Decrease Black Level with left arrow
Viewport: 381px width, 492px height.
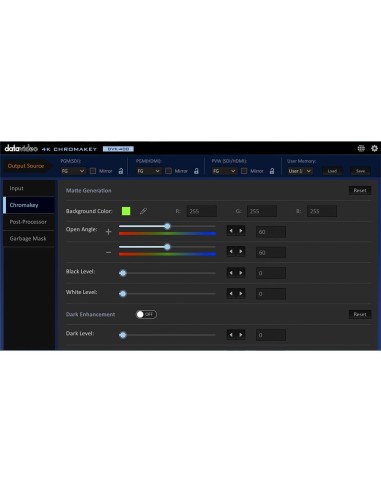[231, 273]
